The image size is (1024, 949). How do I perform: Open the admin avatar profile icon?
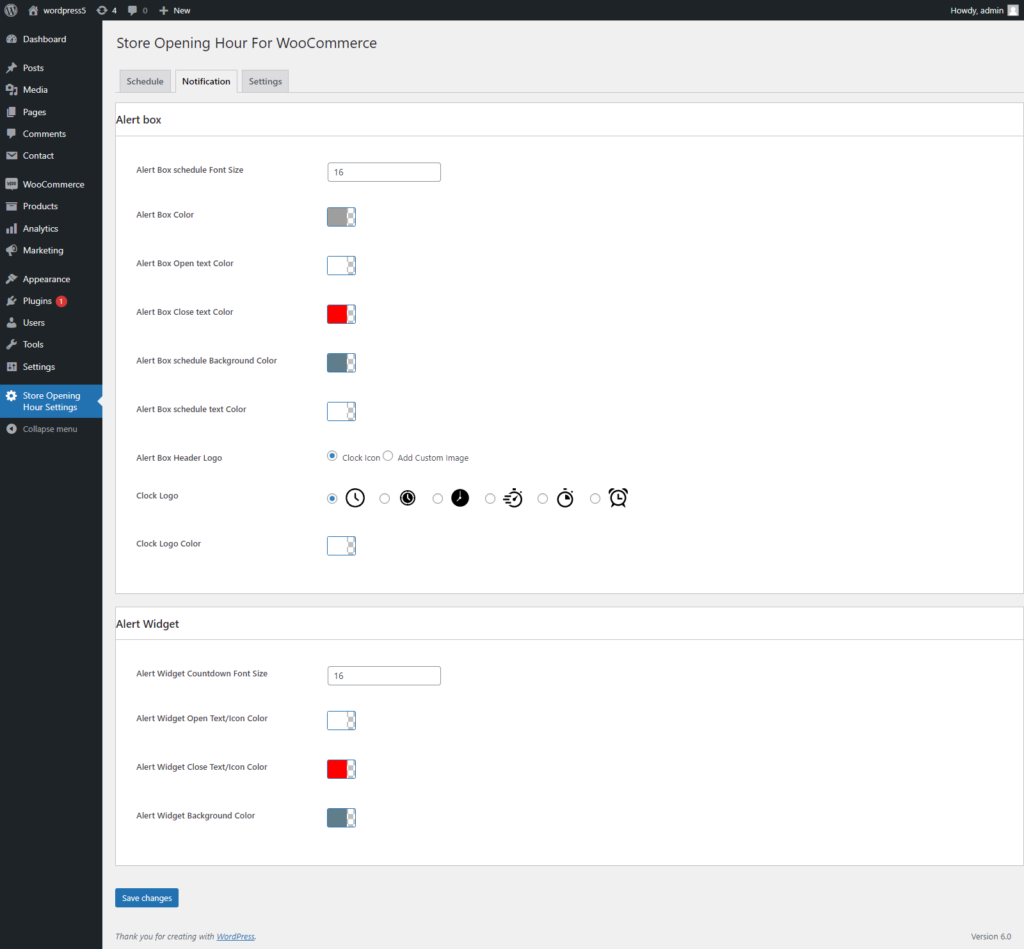tap(1013, 10)
